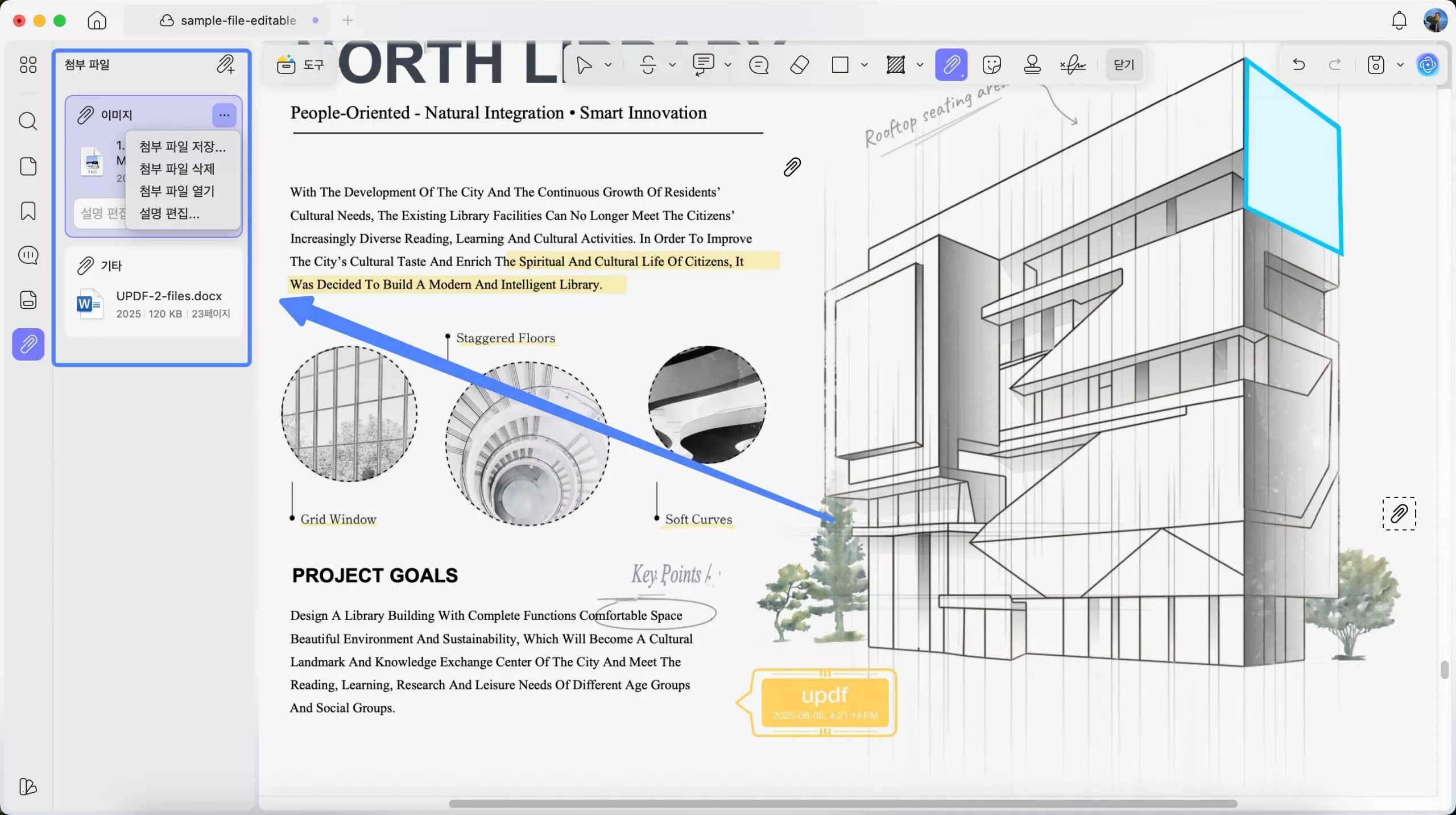Toggle the attachments panel in left sidebar
Screen dimensions: 1456x815
(x=28, y=344)
